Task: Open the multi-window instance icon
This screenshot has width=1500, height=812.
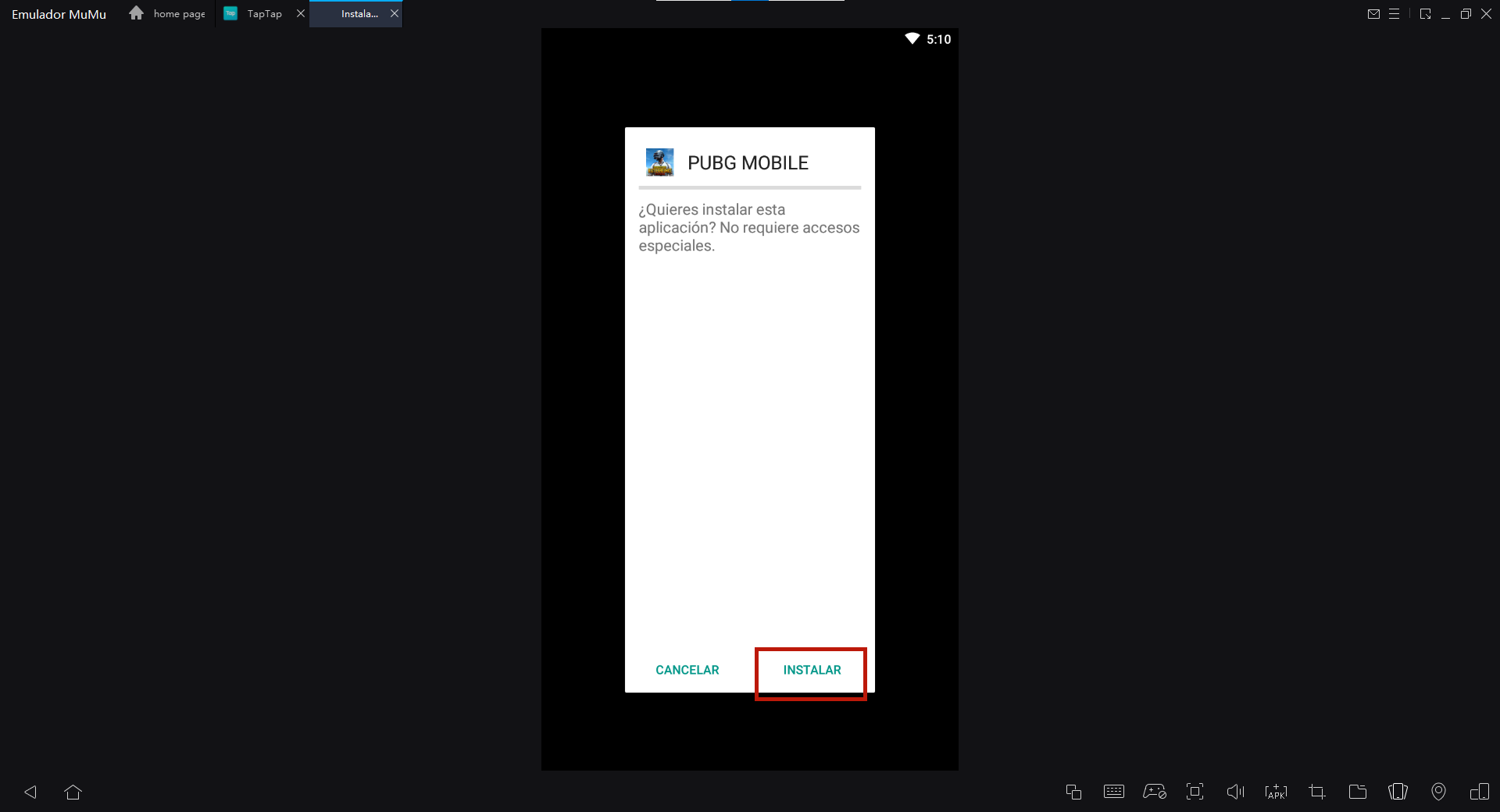Action: [1073, 792]
